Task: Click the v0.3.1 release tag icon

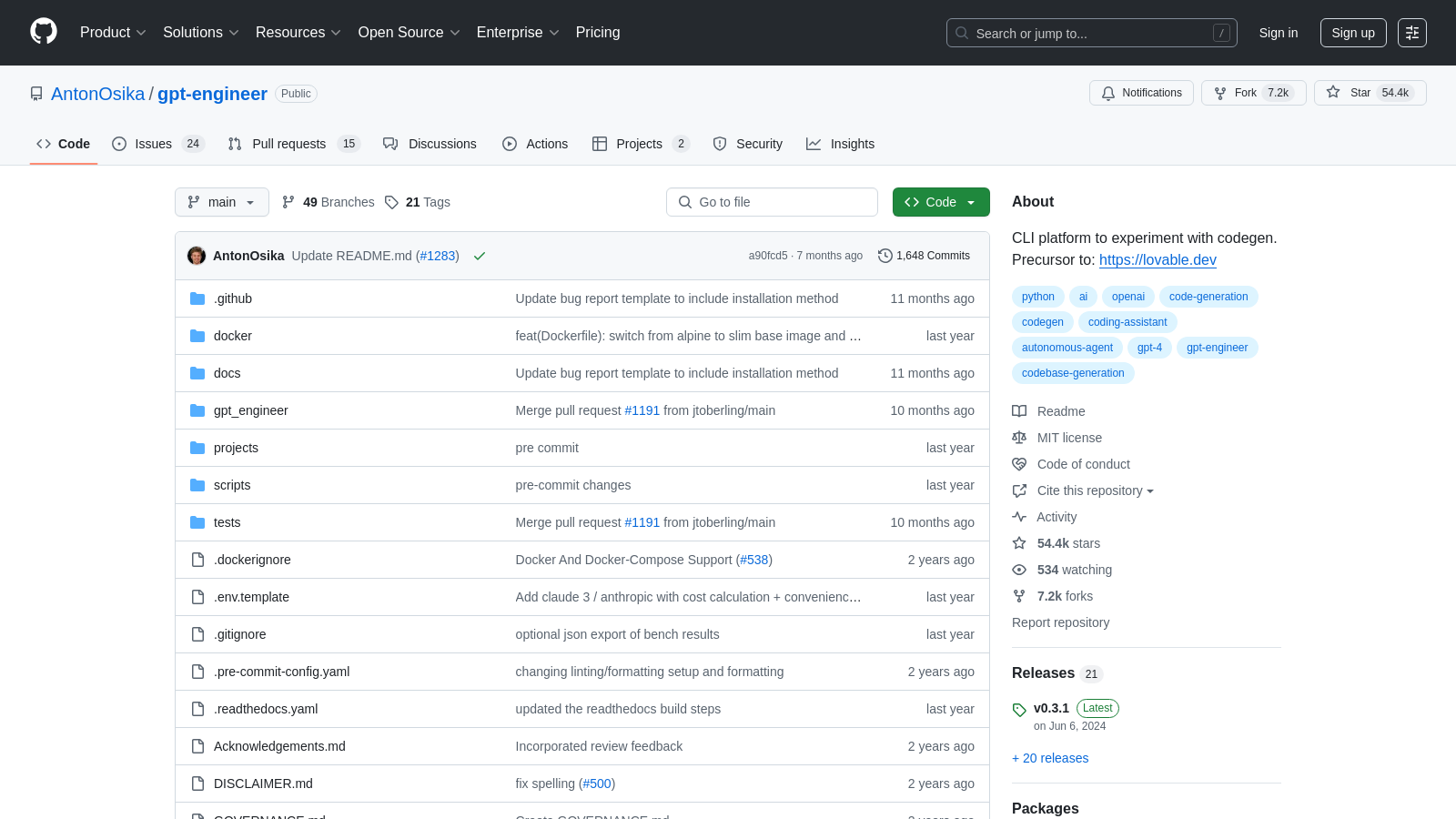Action: pos(1020,709)
